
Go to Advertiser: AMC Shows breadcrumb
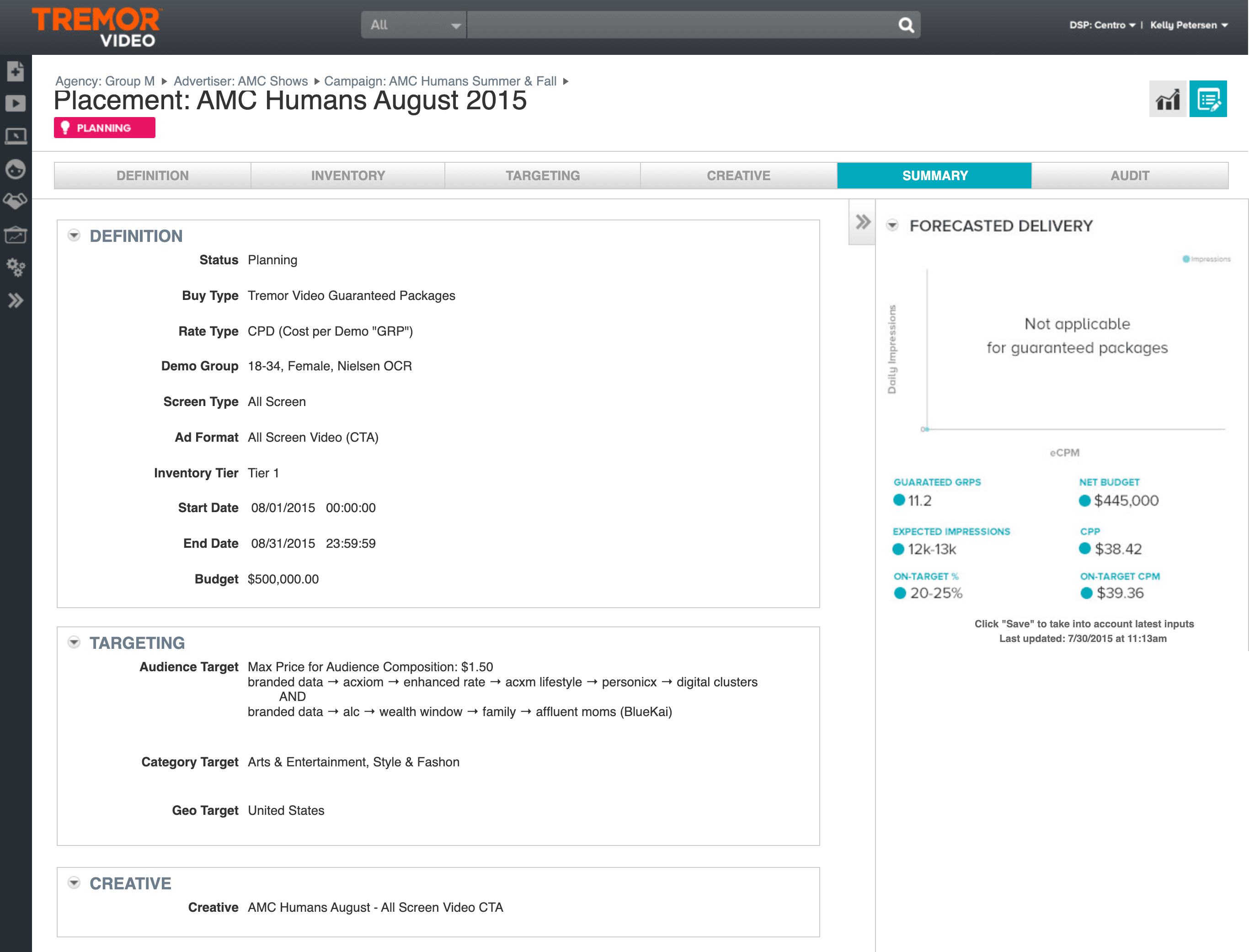241,81
